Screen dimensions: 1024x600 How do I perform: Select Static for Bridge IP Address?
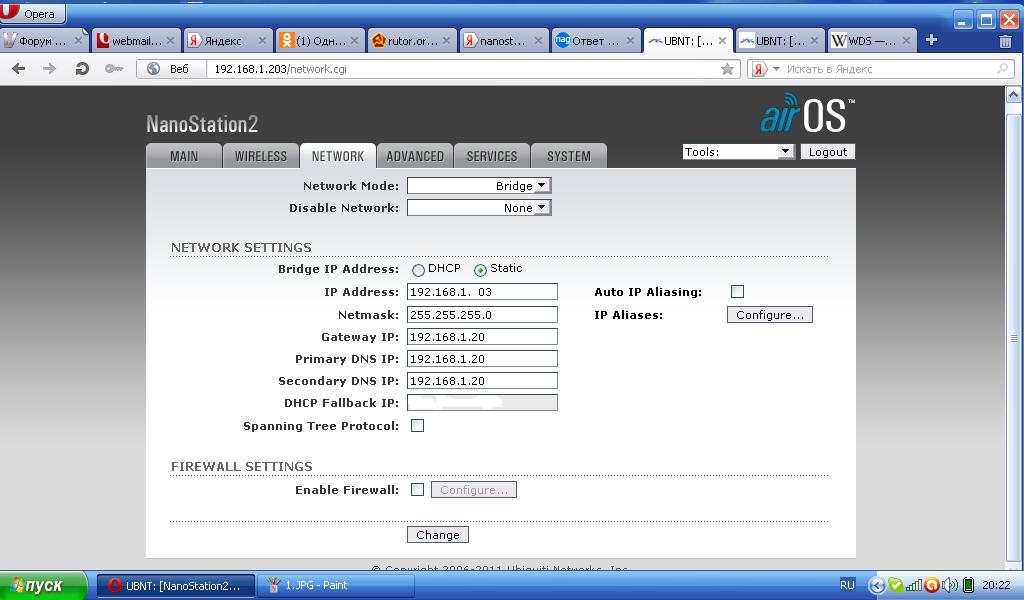(480, 270)
